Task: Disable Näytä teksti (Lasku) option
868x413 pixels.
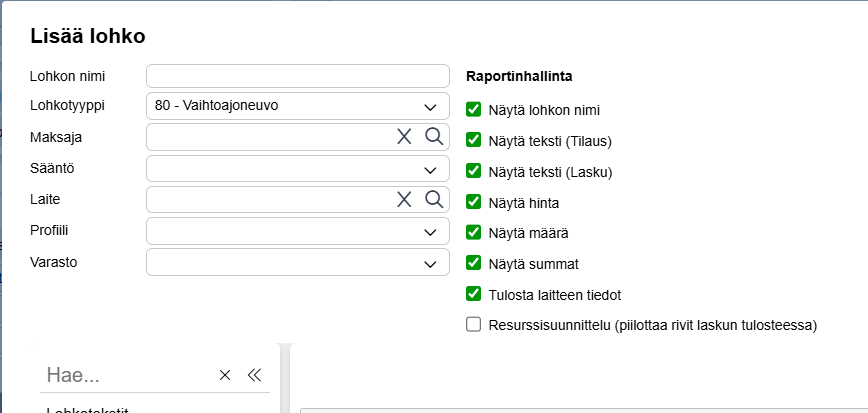Action: (x=474, y=171)
